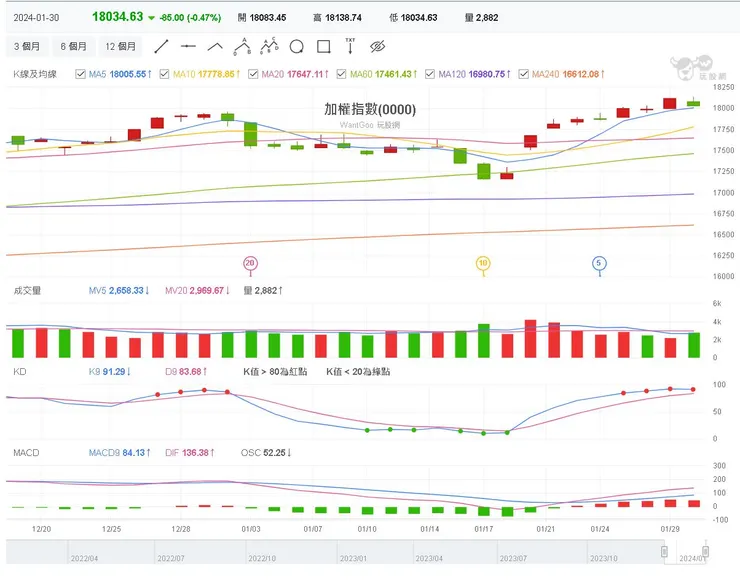Click the K值 < 20為綠點 legend text
Viewport: 740px width, 582px height.
[x=358, y=371]
